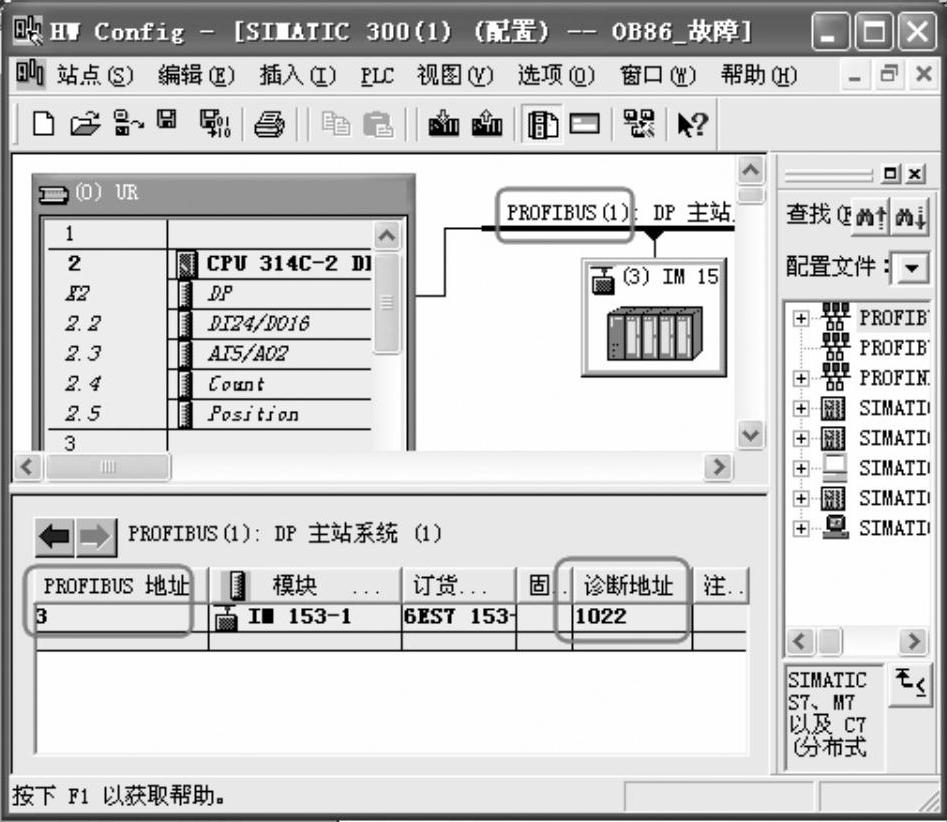Click station window scroll down arrow

tap(751, 435)
